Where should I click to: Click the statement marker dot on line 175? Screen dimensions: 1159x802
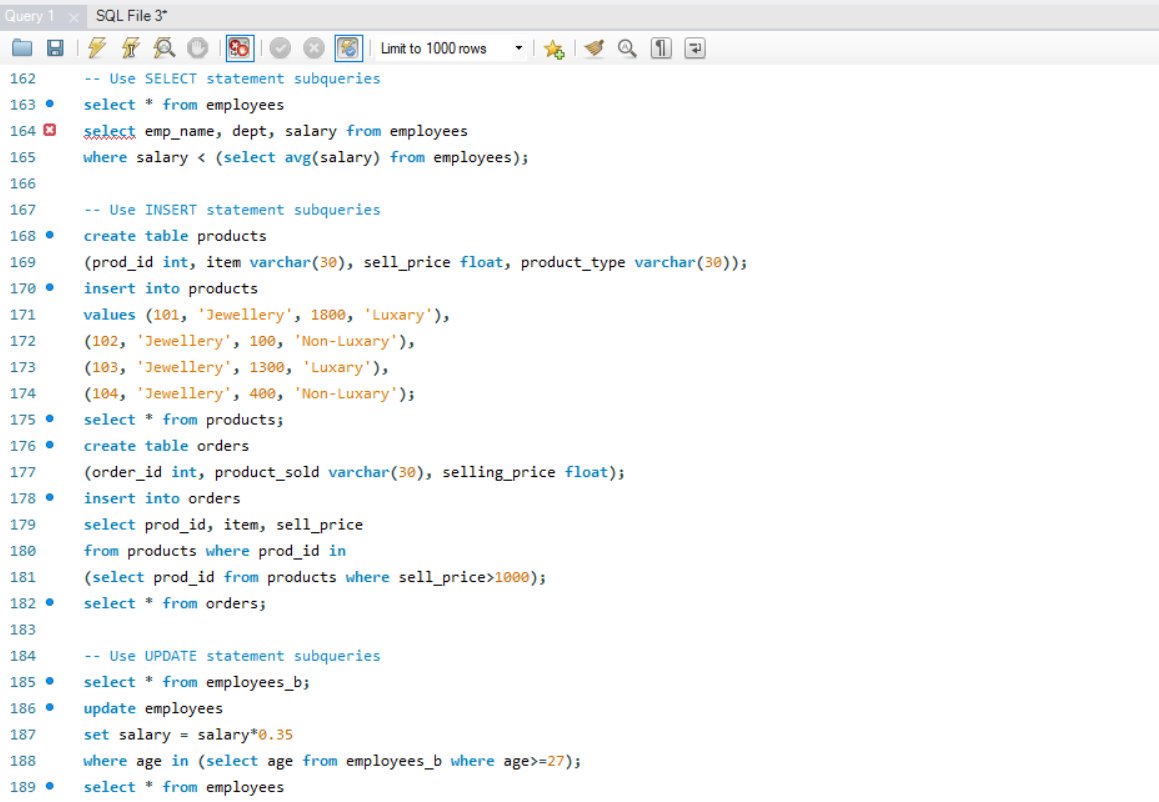tap(50, 418)
